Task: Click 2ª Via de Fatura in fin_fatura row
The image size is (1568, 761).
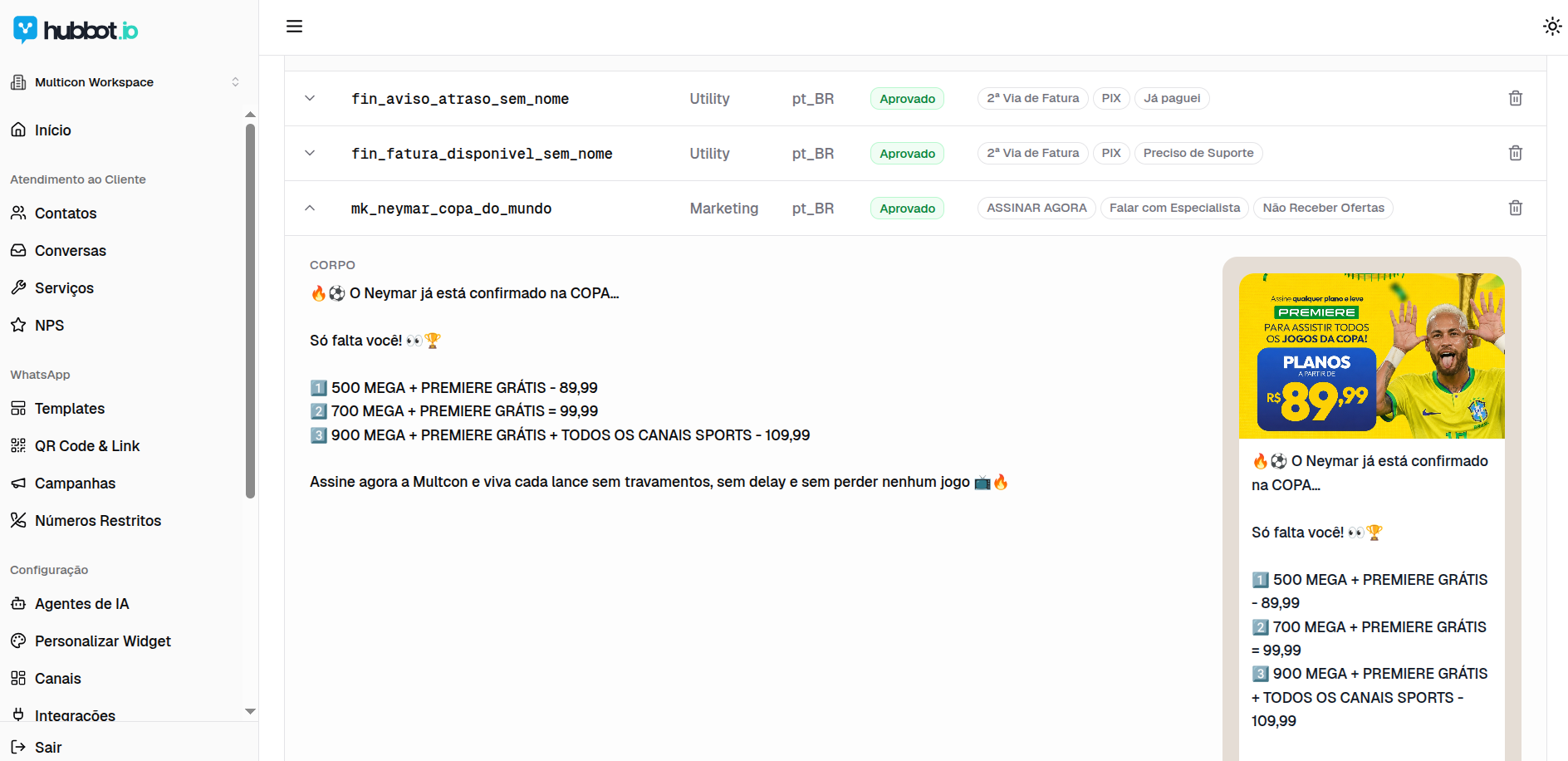Action: click(x=1033, y=153)
